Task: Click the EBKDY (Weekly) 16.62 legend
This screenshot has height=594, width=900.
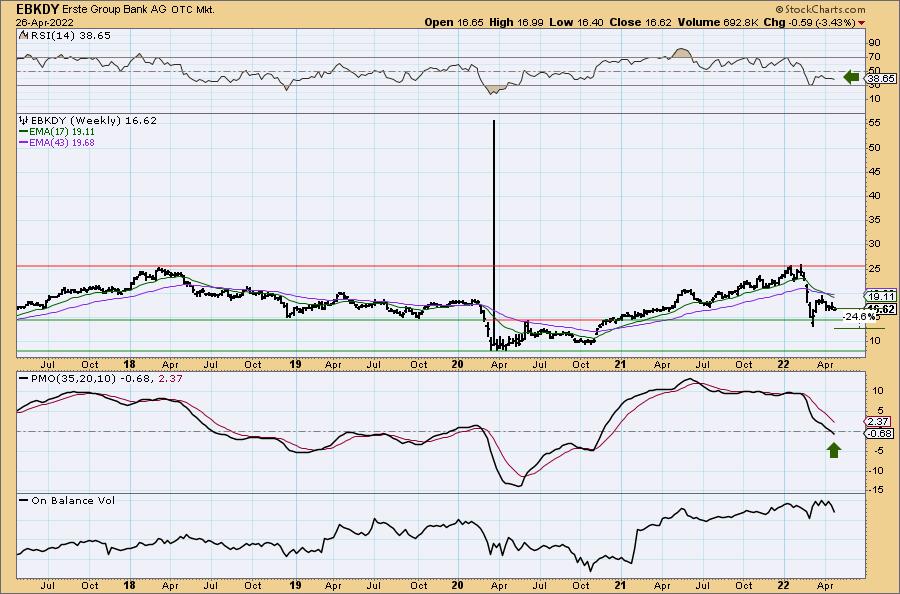Action: coord(93,121)
